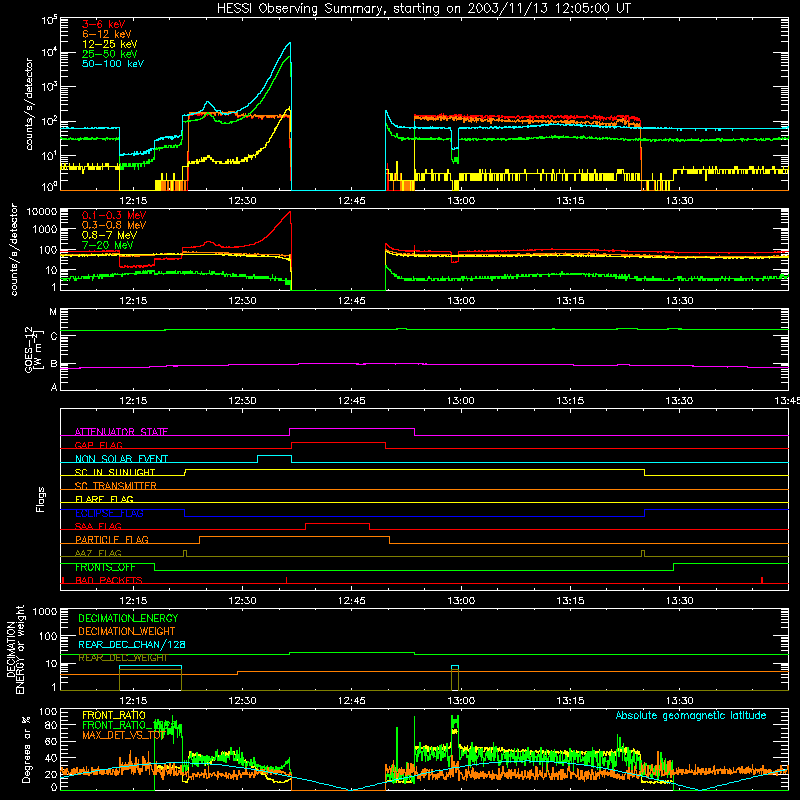This screenshot has height=800, width=800.
Task: Click the yellow 12-25 keV legend entry
Action: (110, 44)
